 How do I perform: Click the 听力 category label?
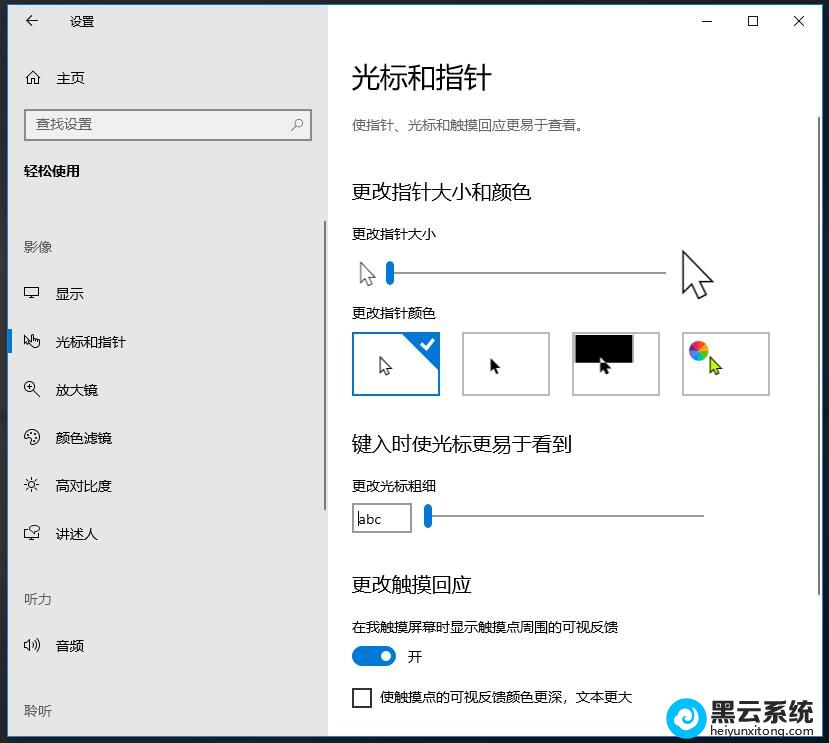coord(37,598)
